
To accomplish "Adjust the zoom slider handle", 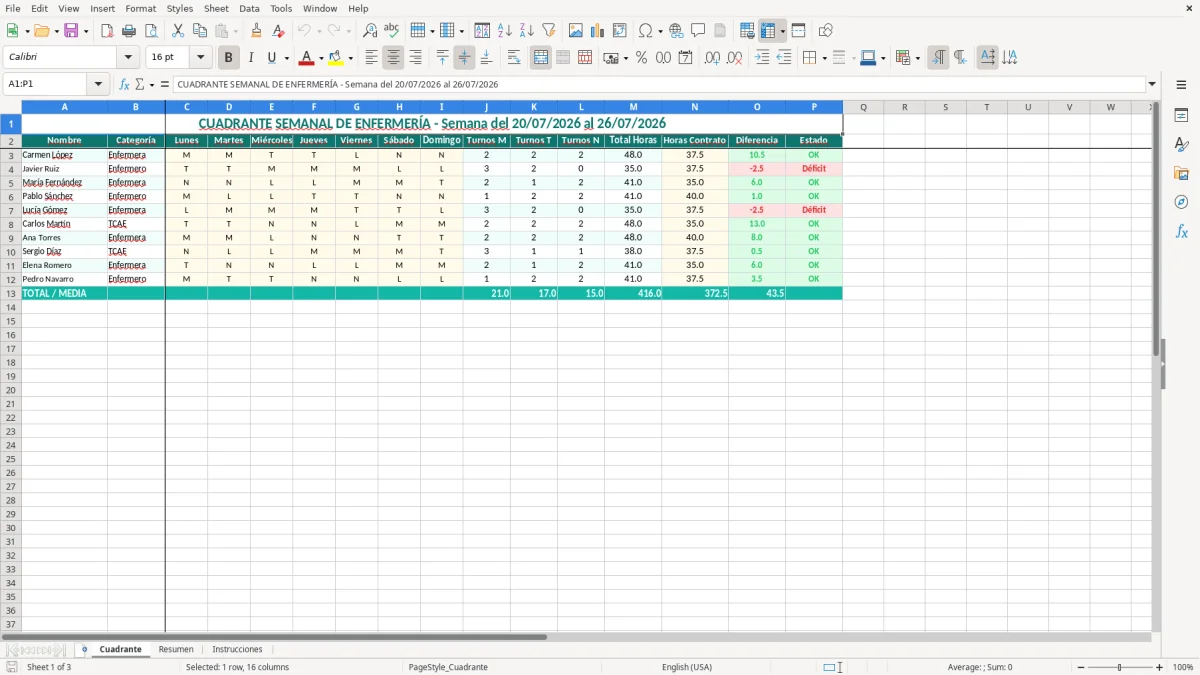I will (x=1119, y=667).
